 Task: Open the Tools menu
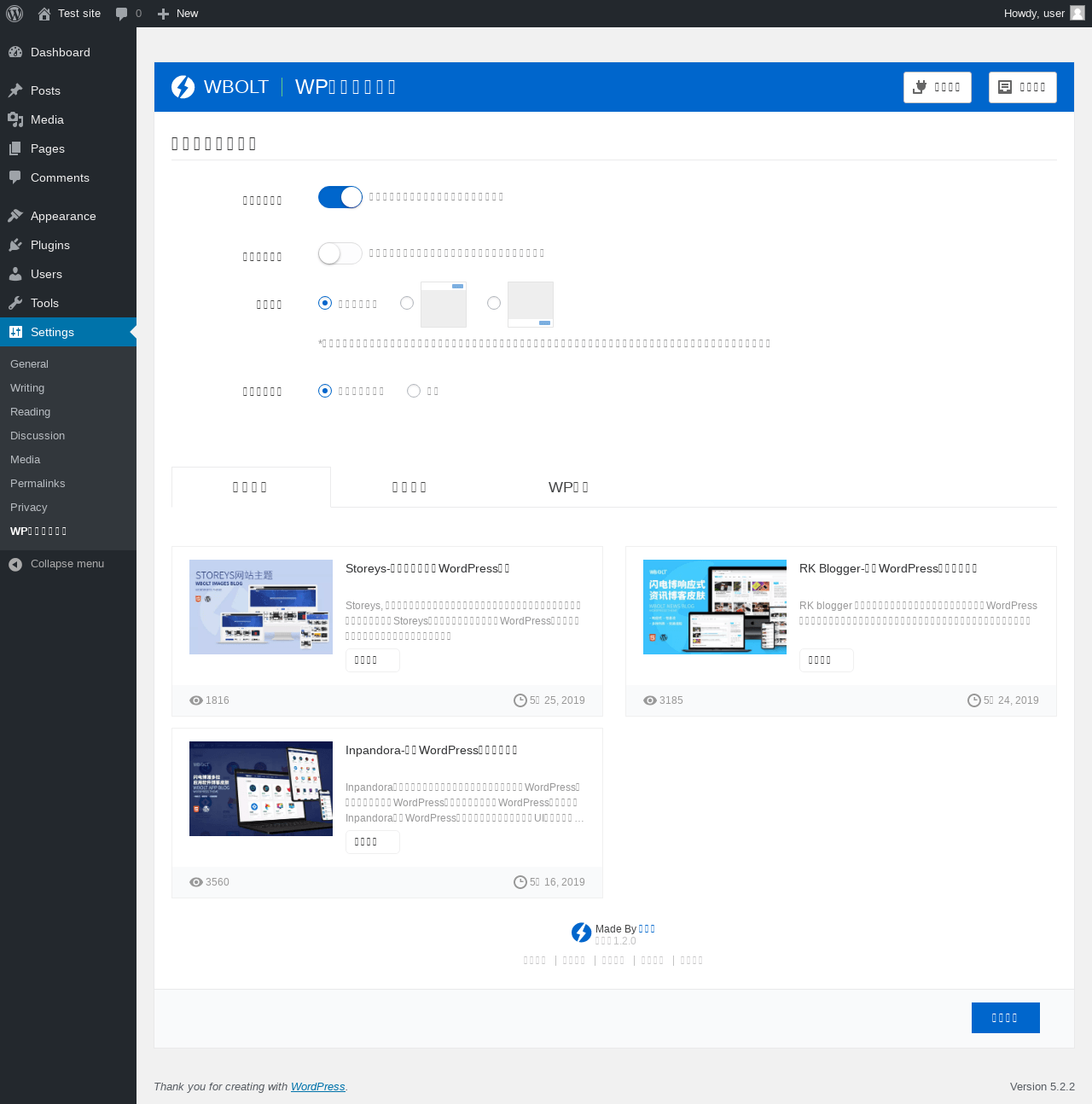point(68,303)
